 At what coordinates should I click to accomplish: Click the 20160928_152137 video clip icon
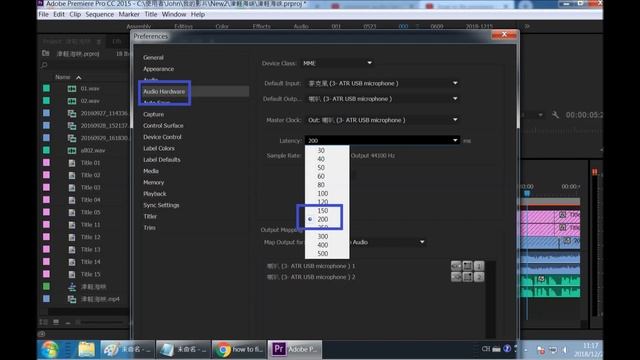[72, 126]
